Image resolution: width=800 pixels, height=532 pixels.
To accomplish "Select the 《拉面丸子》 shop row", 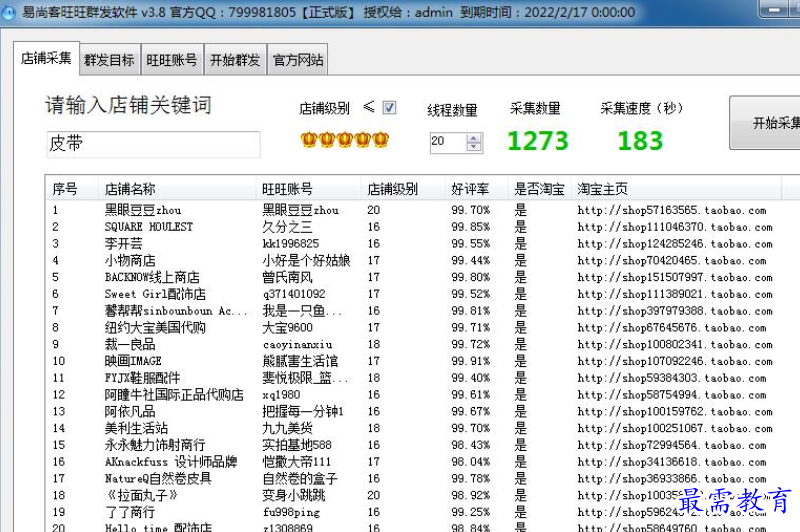I will pyautogui.click(x=141, y=495).
